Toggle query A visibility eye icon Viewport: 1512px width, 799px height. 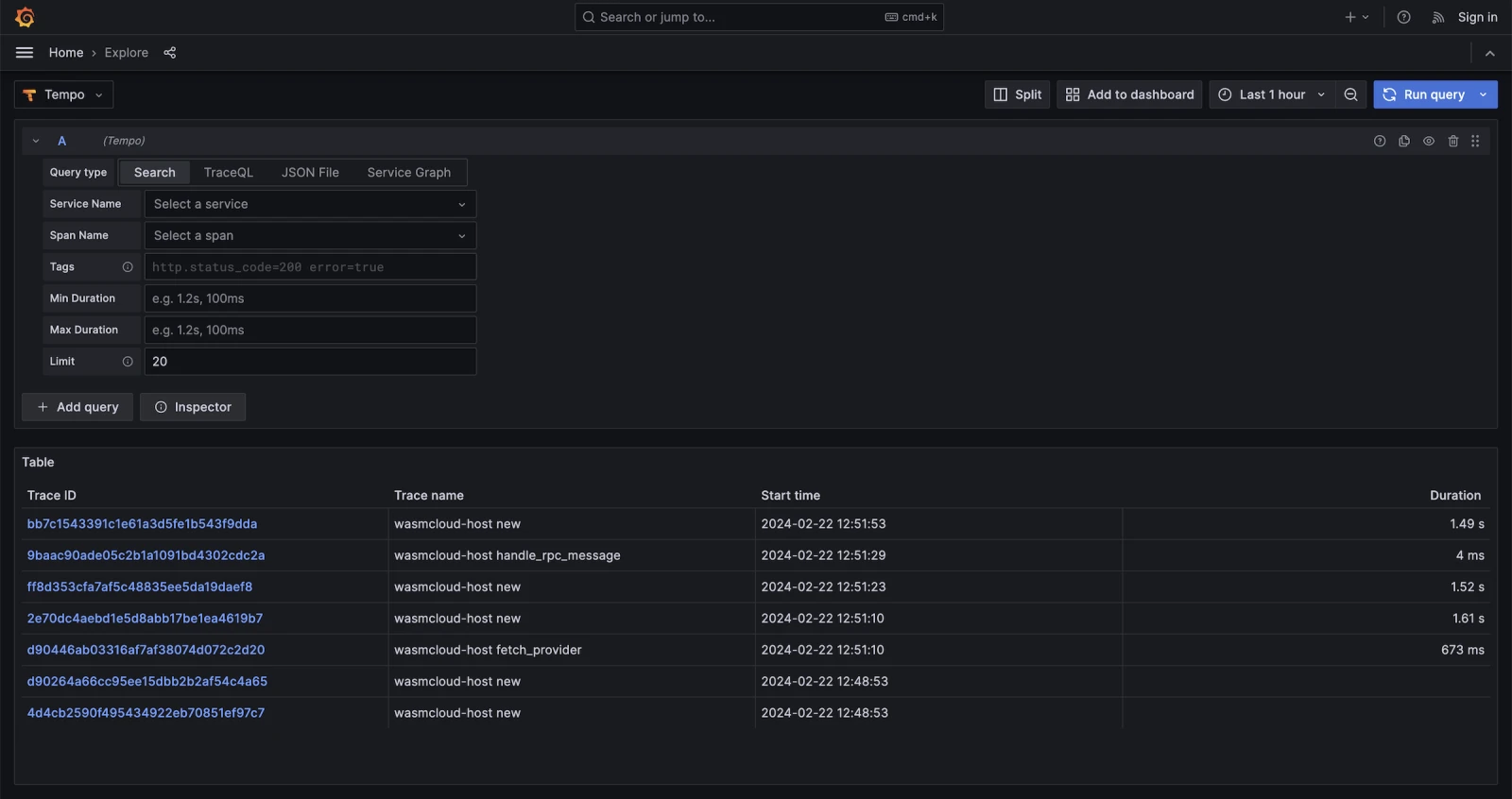point(1429,141)
